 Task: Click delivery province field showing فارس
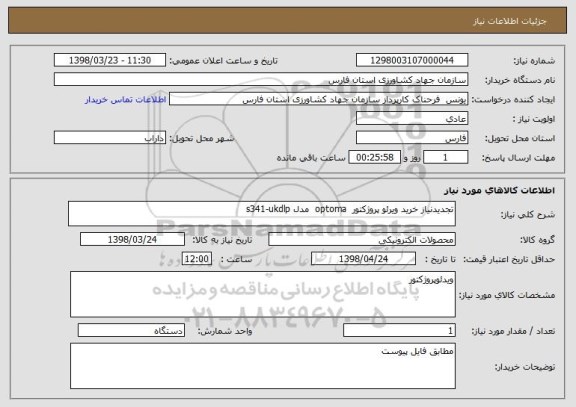(x=412, y=138)
